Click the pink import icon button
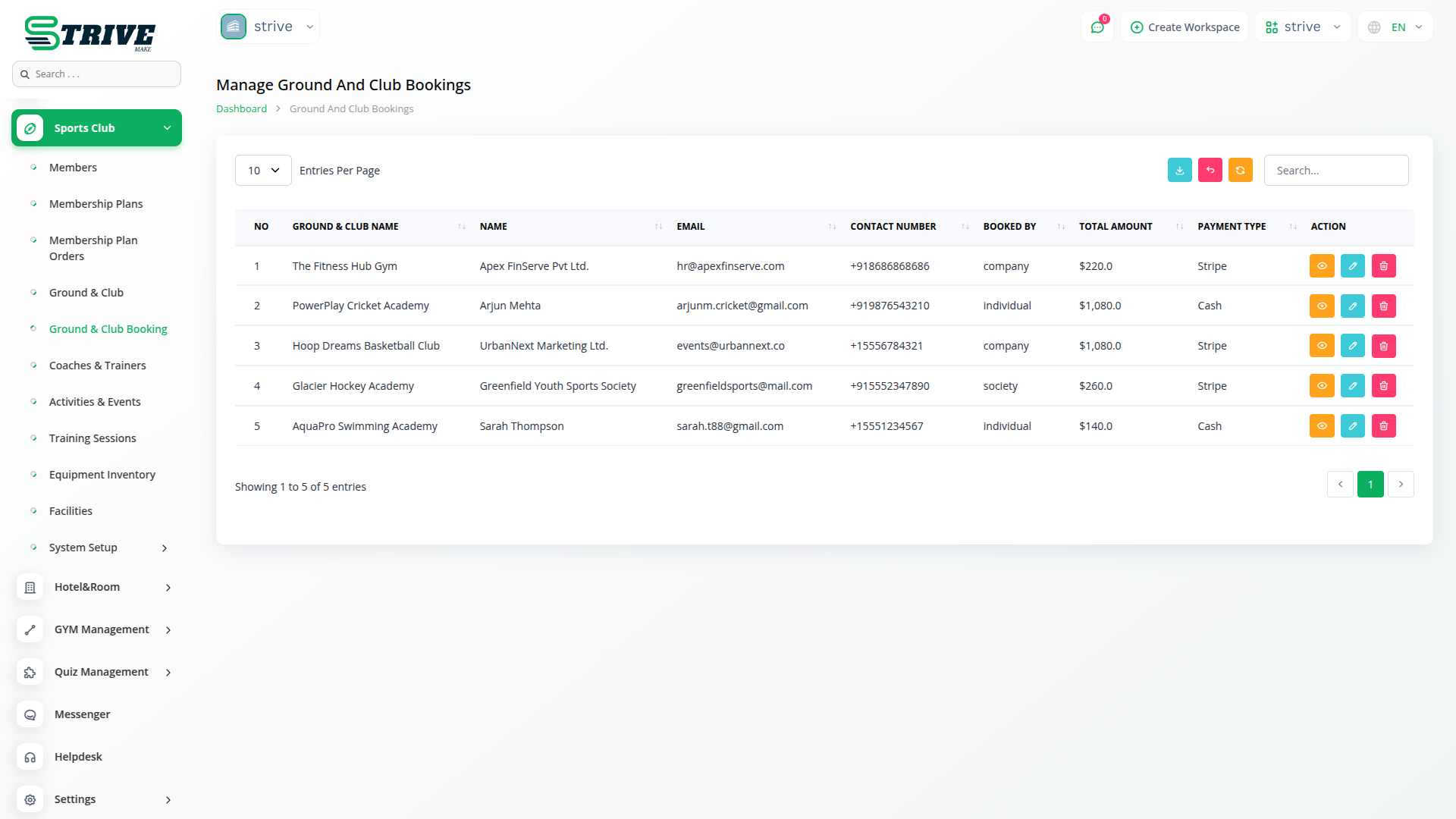 [x=1210, y=171]
